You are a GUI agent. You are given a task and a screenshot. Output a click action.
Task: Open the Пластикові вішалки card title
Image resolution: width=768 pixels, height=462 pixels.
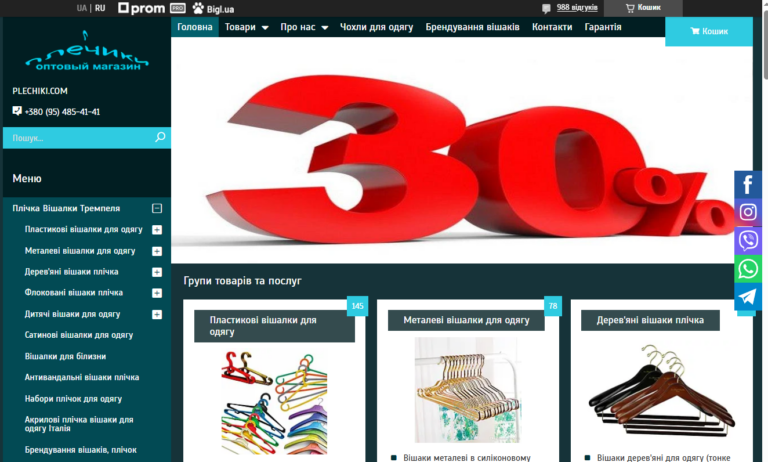click(274, 326)
